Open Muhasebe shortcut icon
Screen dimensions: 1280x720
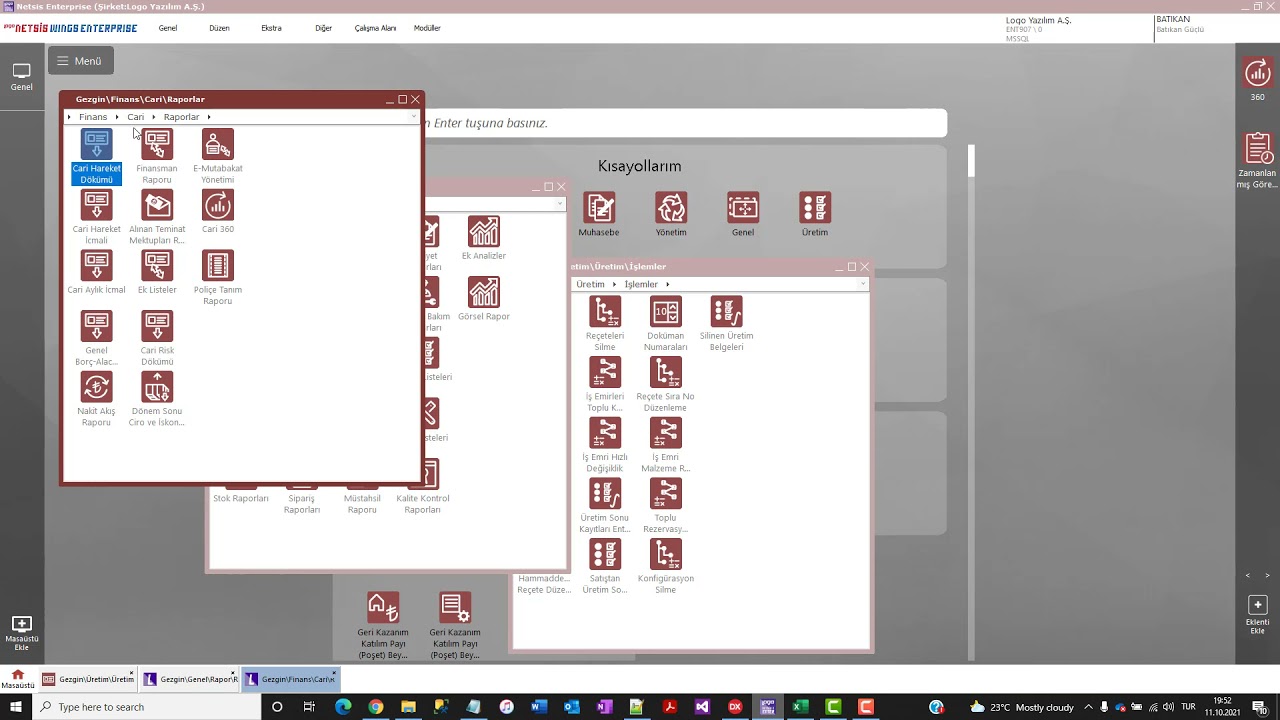click(599, 208)
